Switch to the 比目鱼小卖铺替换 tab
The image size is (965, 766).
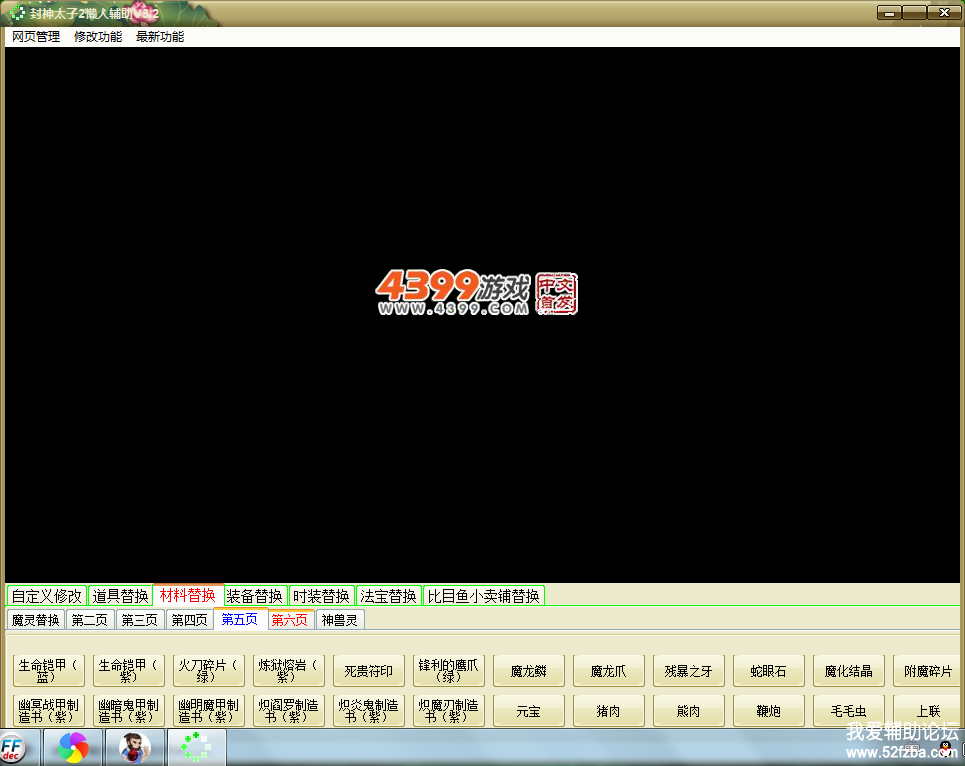tap(484, 596)
